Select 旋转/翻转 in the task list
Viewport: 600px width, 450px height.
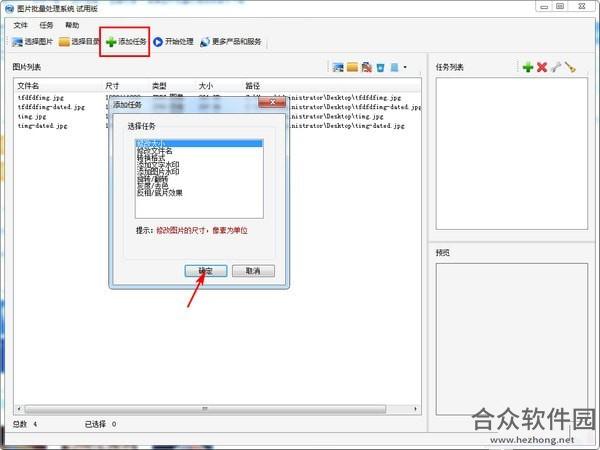tap(152, 179)
